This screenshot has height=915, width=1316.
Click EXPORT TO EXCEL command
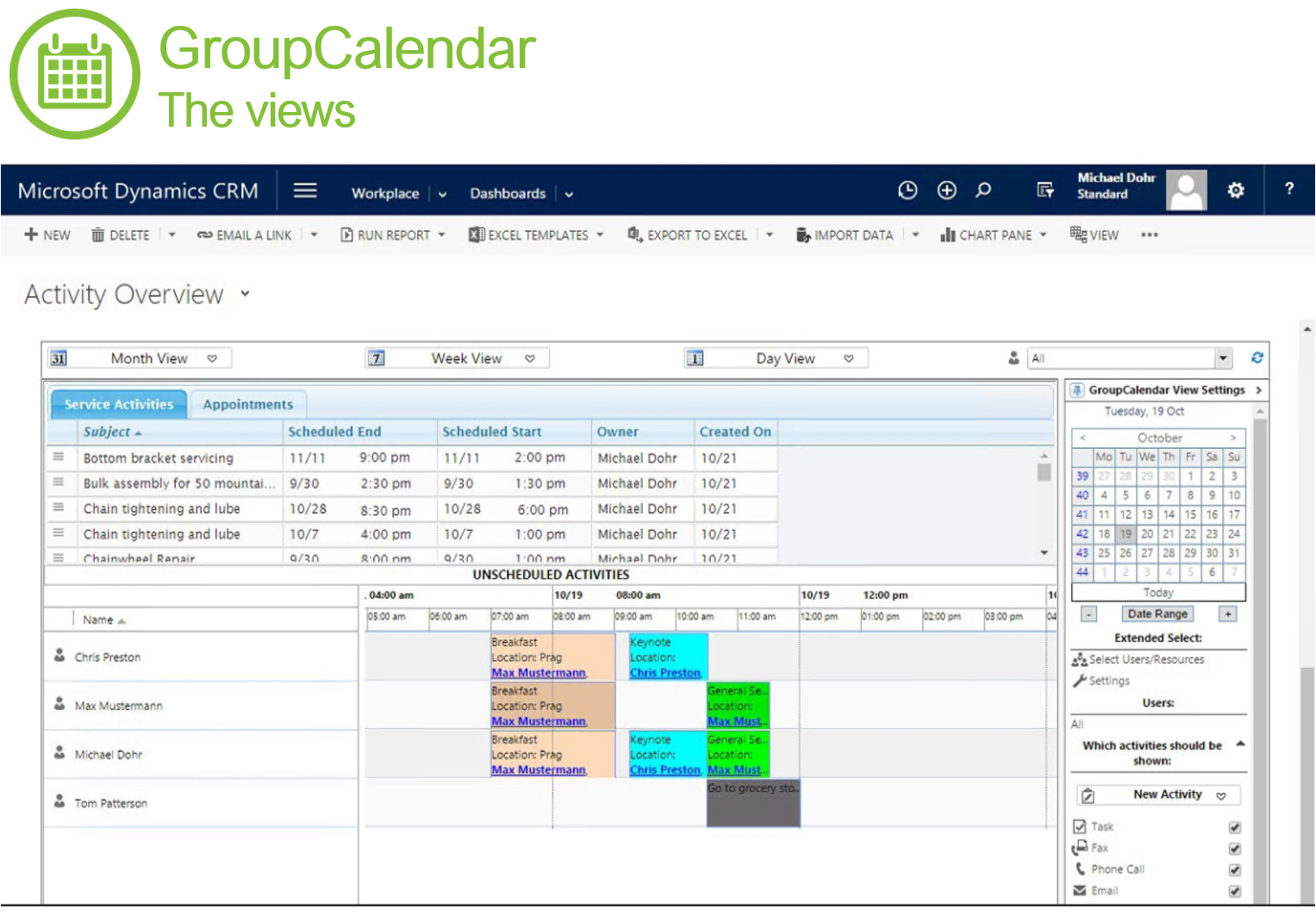[x=688, y=234]
